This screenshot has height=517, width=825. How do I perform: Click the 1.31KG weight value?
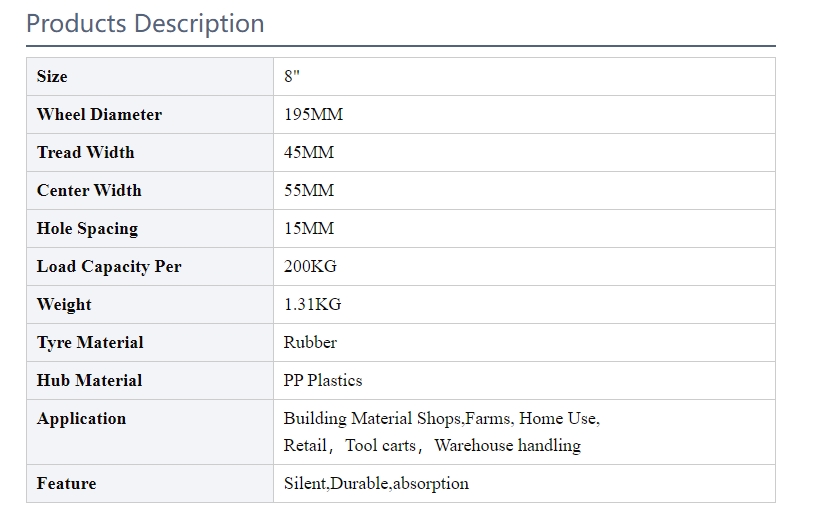[313, 304]
